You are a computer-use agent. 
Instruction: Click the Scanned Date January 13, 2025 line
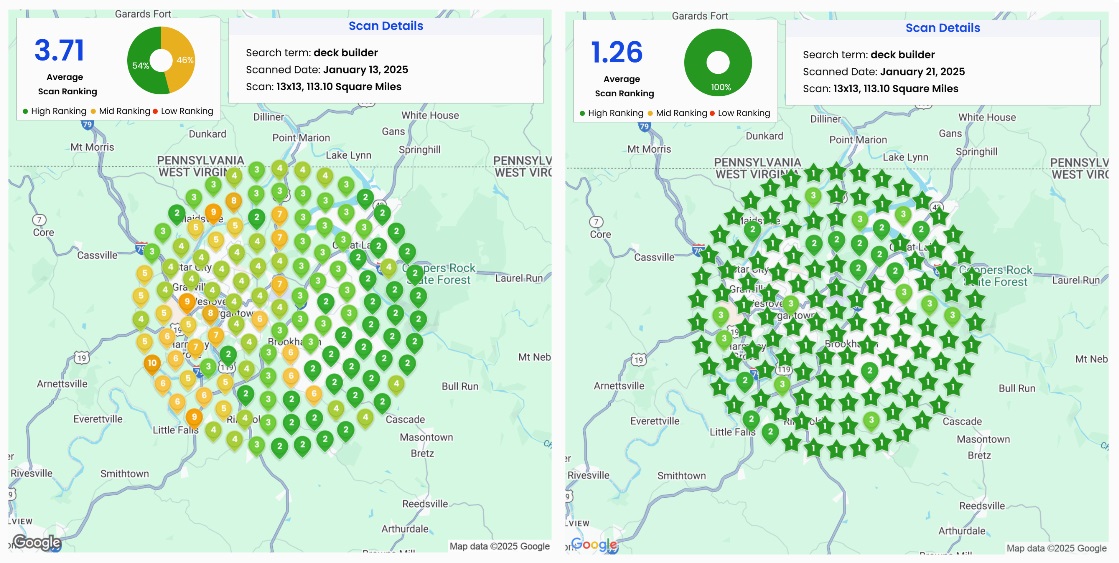(x=327, y=70)
